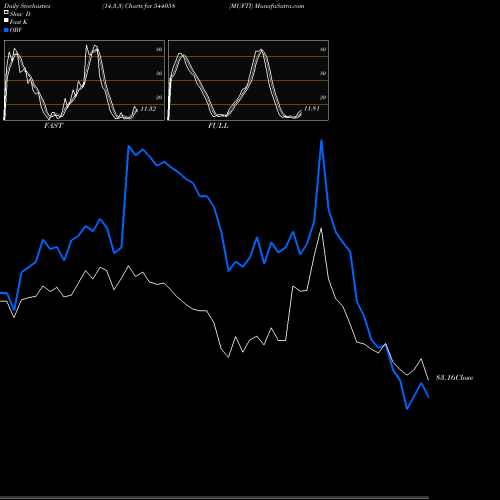Click the 11.32 value in FAST chart
The image size is (500, 500).
(x=148, y=109)
